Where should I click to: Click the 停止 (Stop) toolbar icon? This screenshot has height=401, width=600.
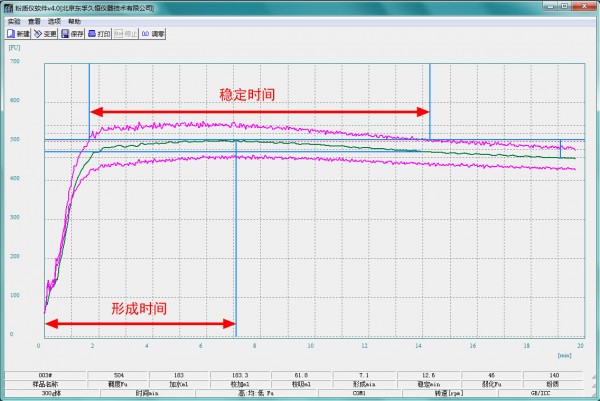[x=125, y=33]
